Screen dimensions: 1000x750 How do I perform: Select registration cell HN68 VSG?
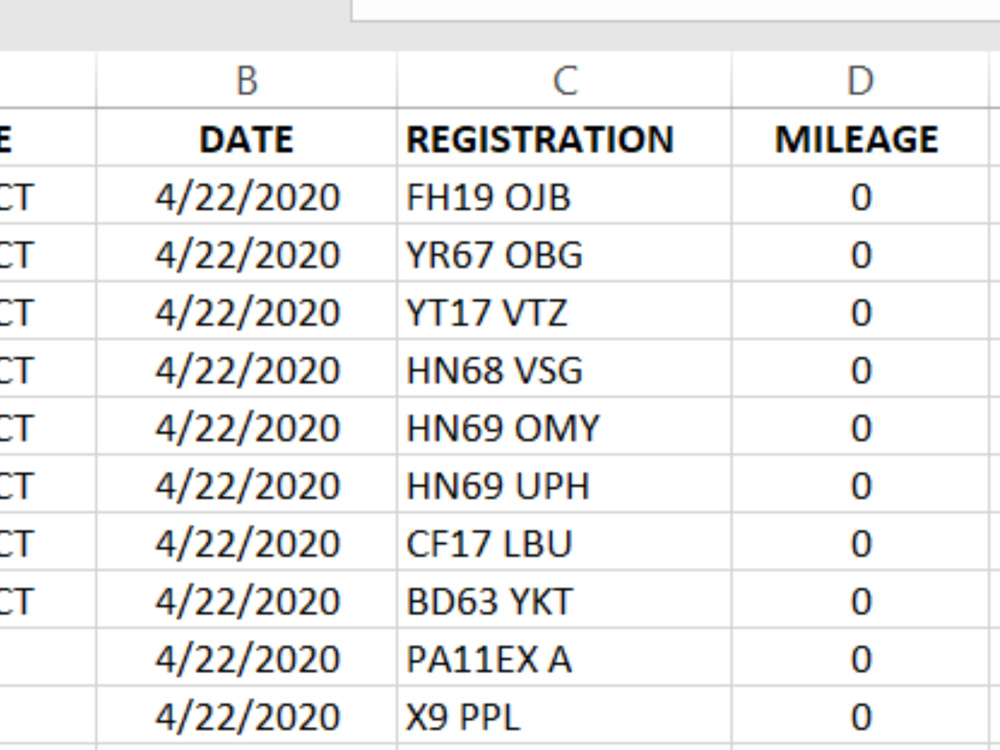point(564,370)
